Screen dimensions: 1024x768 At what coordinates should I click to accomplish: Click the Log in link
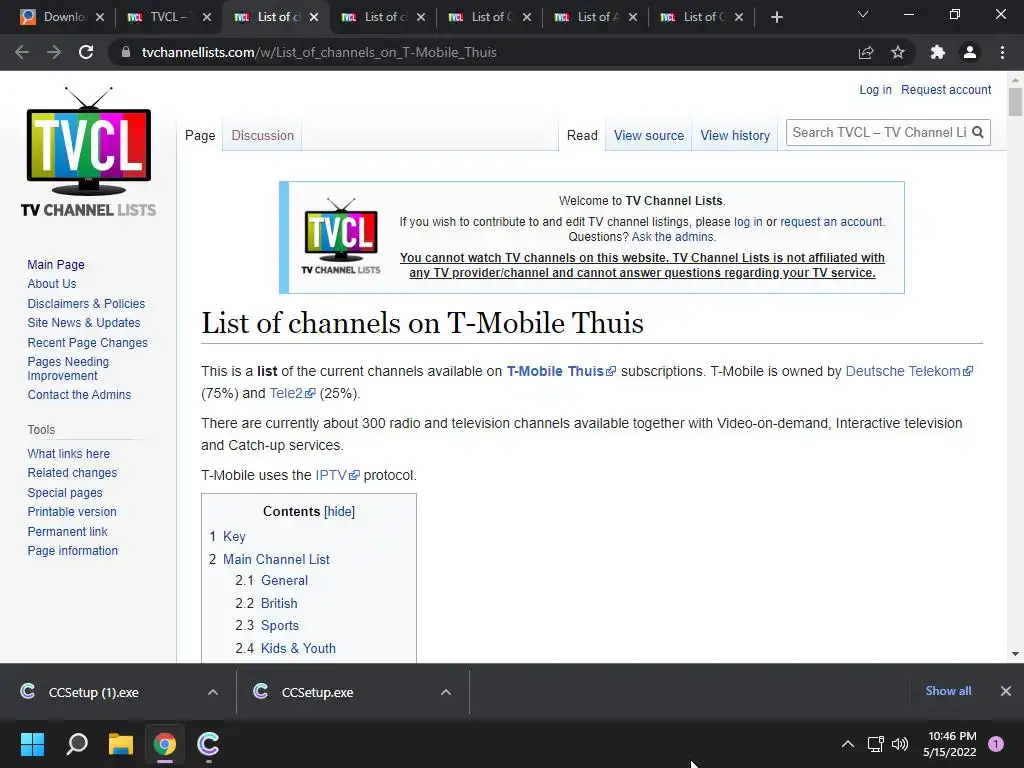[875, 89]
